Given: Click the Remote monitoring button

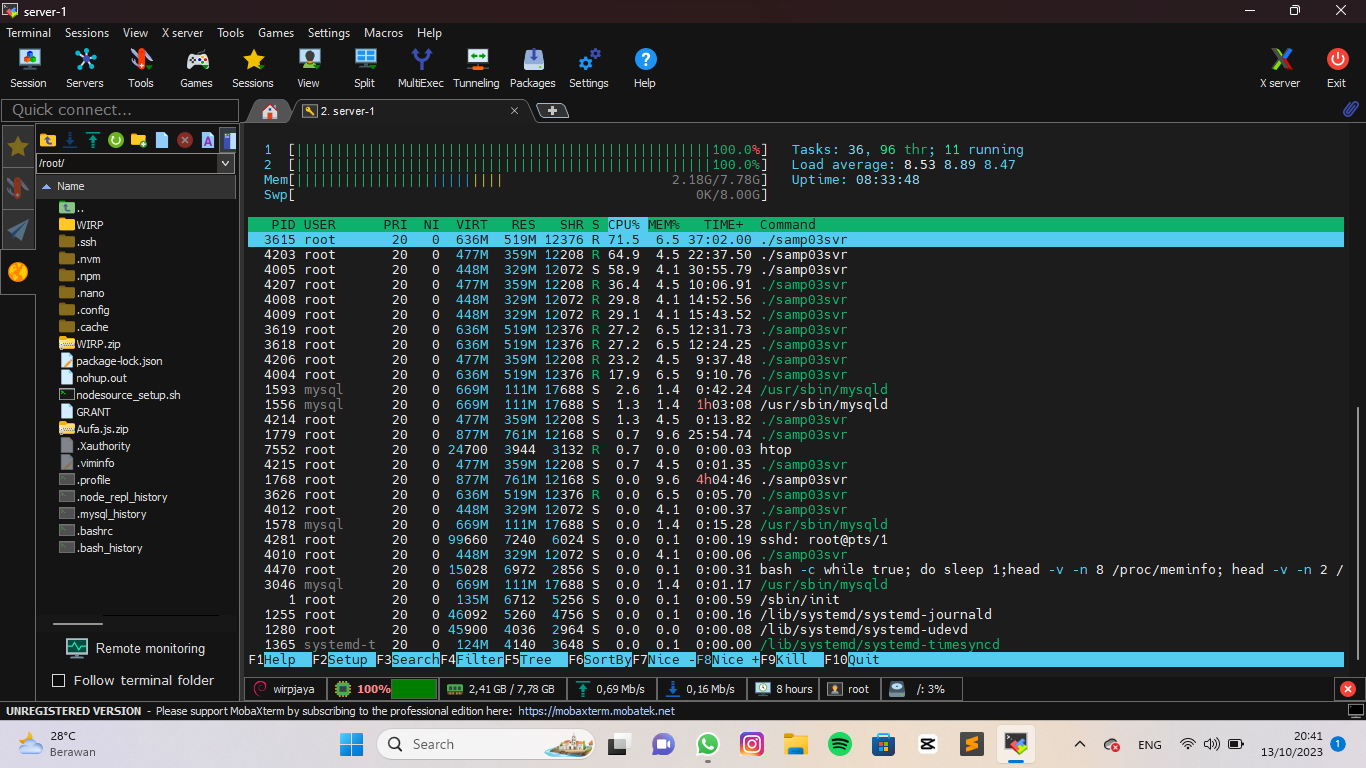Looking at the screenshot, I should [x=134, y=648].
